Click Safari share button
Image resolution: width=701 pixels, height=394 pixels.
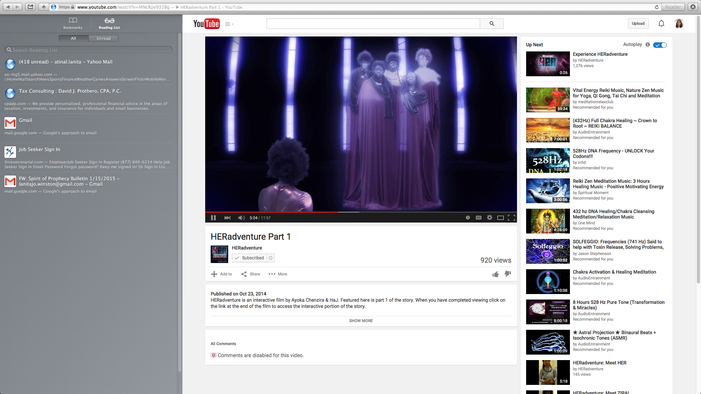(30, 7)
